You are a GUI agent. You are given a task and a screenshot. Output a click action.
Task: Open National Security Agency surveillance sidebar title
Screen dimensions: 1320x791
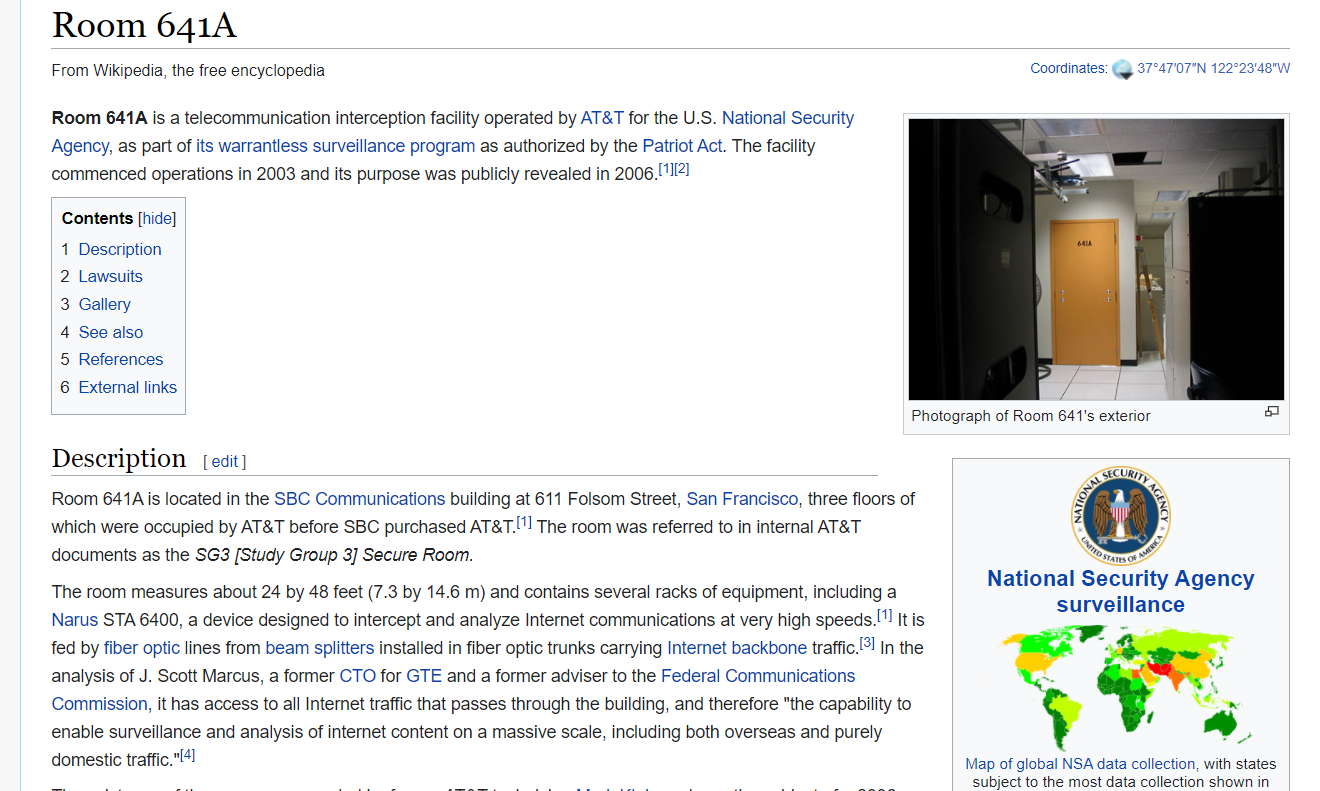click(1120, 592)
